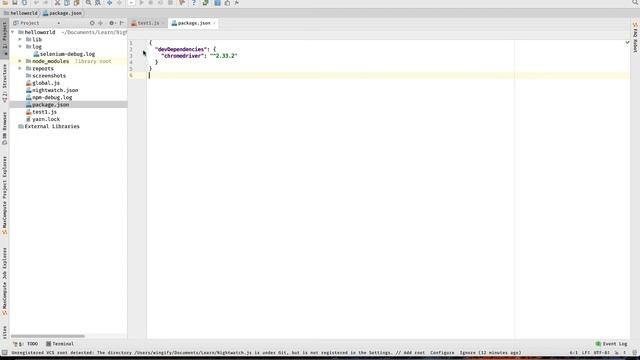This screenshot has height=360, width=640.
Task: Click helloworld in the navigation bar
Action: 21,13
